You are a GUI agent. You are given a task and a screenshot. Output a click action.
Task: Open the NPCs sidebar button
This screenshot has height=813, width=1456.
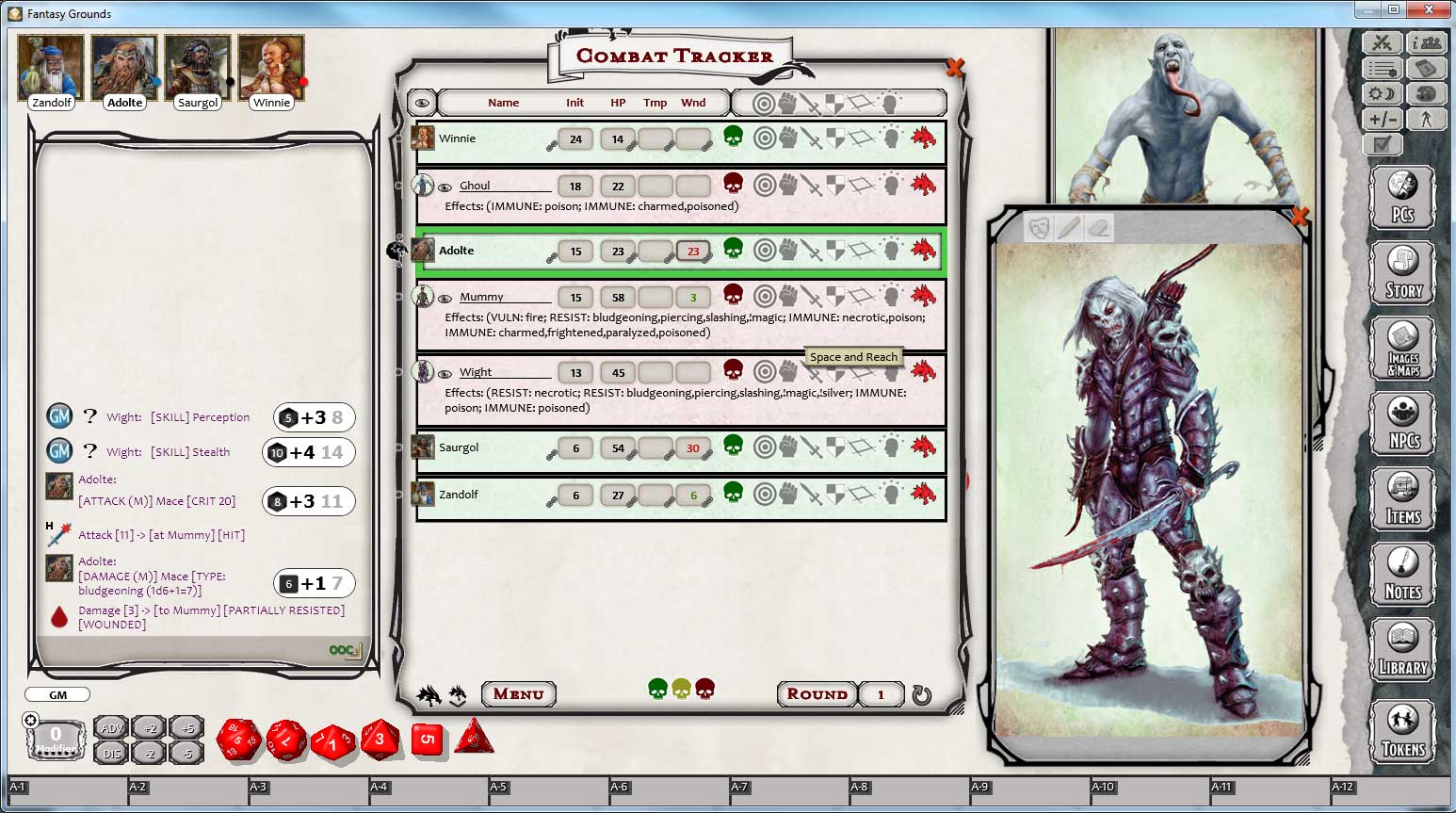(1402, 423)
